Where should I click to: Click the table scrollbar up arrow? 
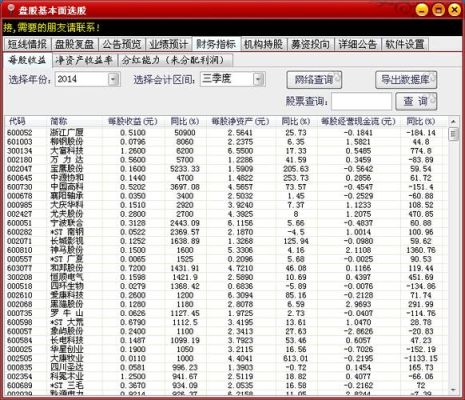453,122
